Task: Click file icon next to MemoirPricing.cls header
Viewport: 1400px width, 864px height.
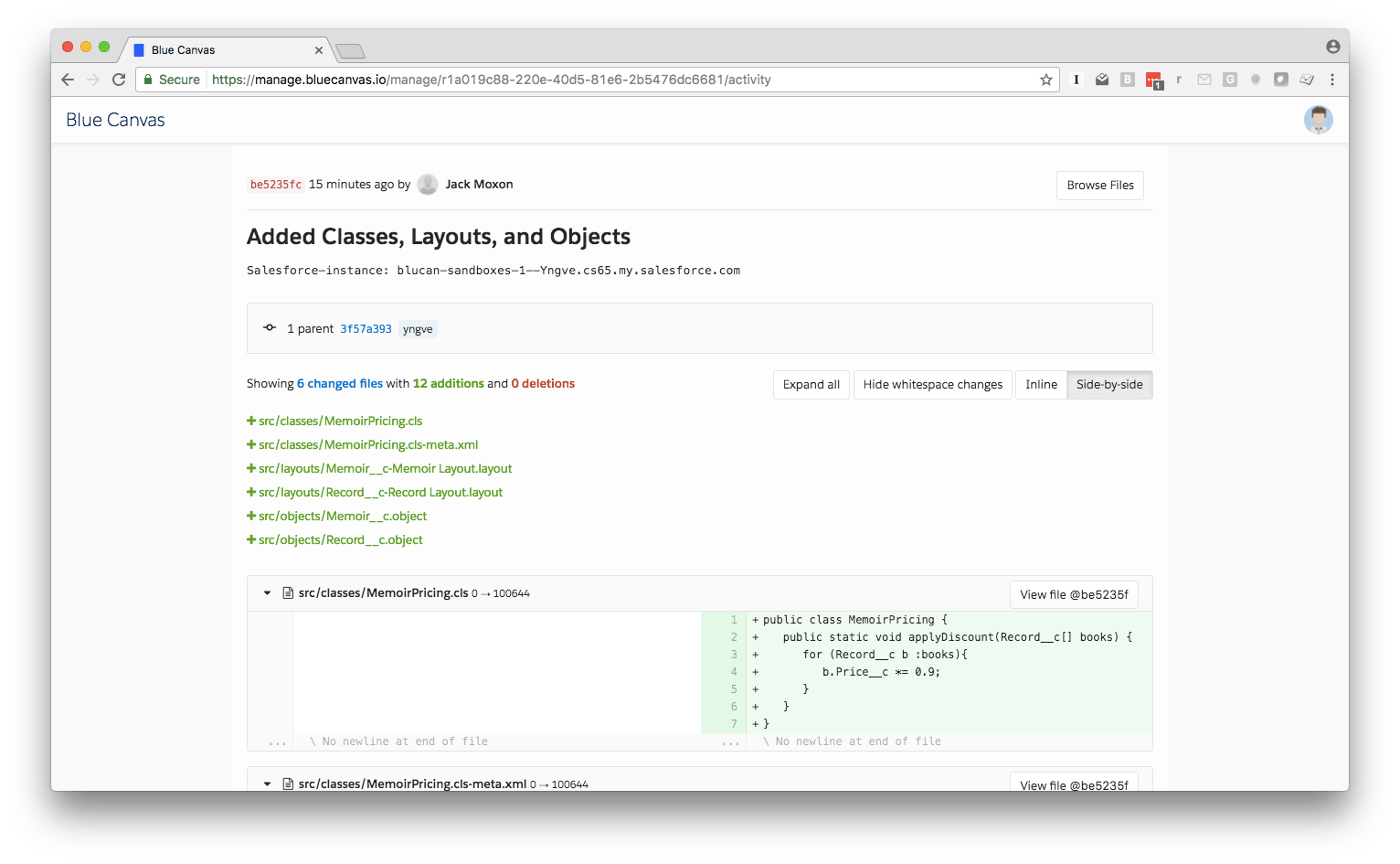Action: [x=288, y=592]
